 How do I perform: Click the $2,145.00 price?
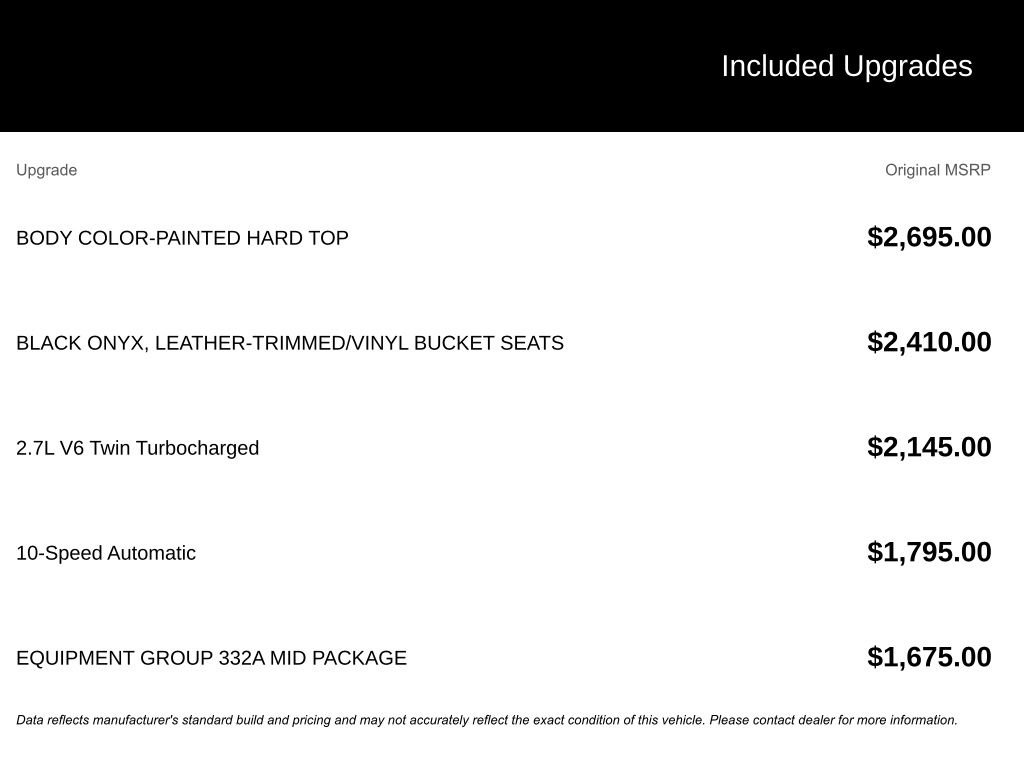tap(929, 447)
